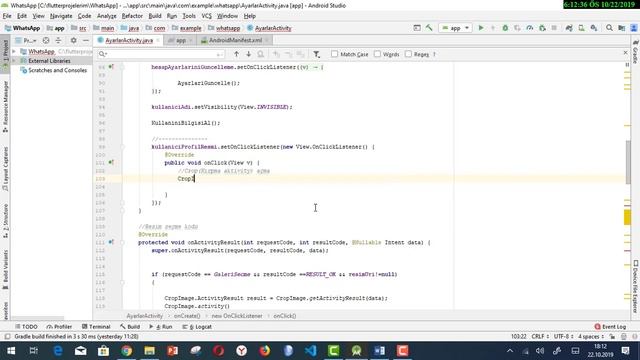Click the locate in project target icon

tap(46, 40)
